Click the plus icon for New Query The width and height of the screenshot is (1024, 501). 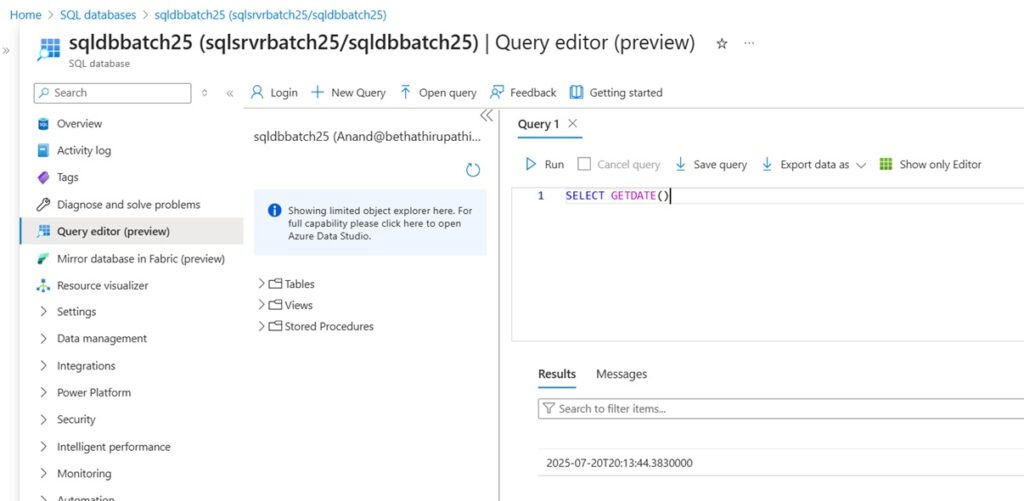(317, 92)
